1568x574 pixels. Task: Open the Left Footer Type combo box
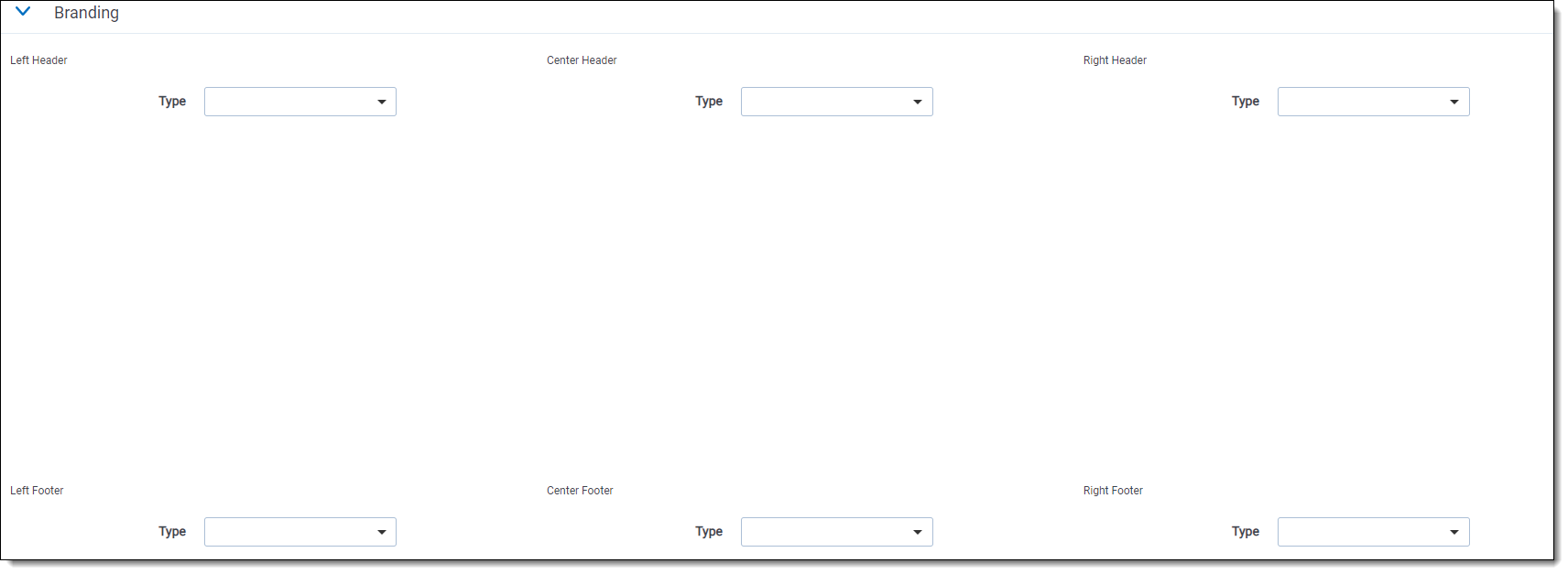pyautogui.click(x=289, y=532)
